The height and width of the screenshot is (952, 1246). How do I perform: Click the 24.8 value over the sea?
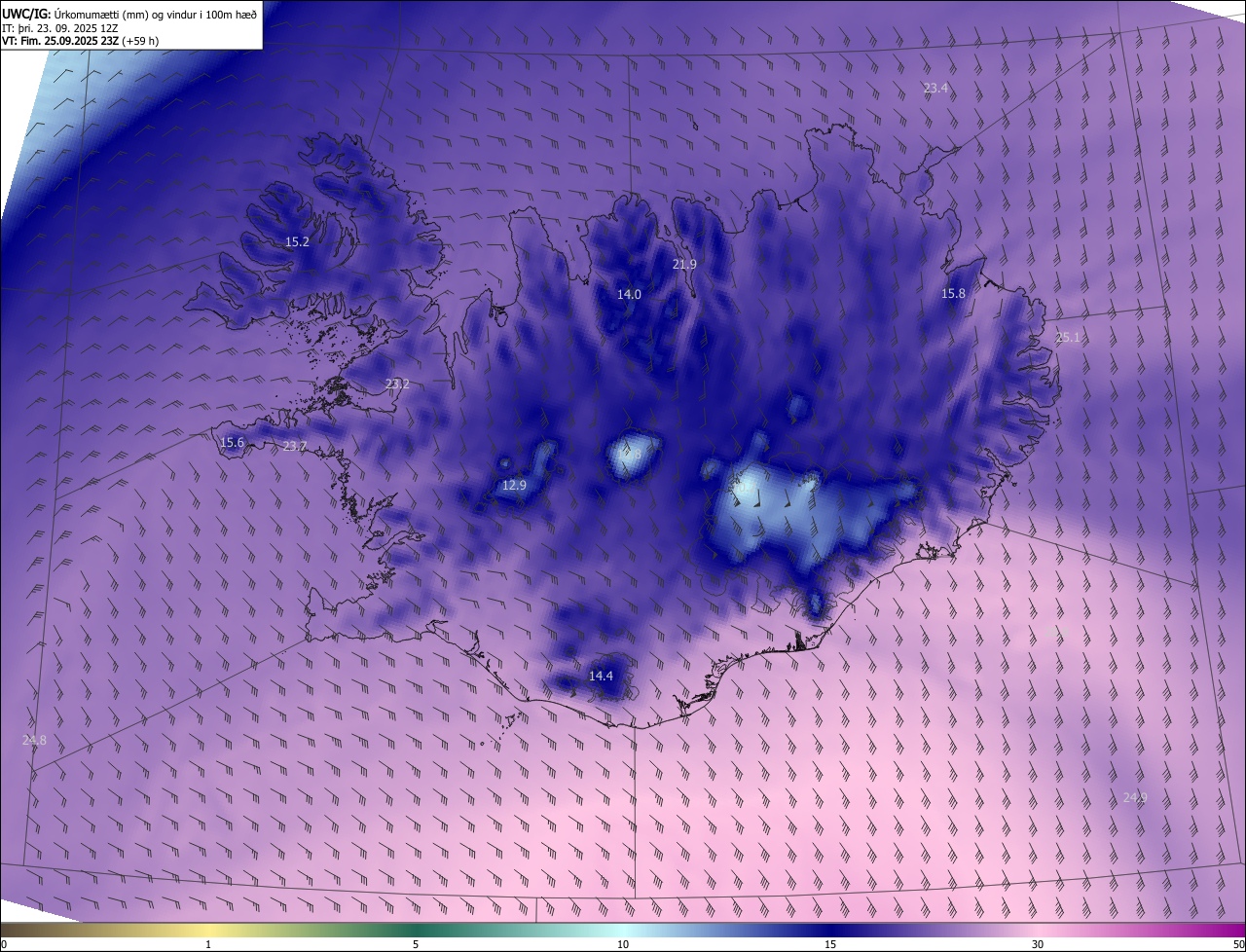pos(34,741)
